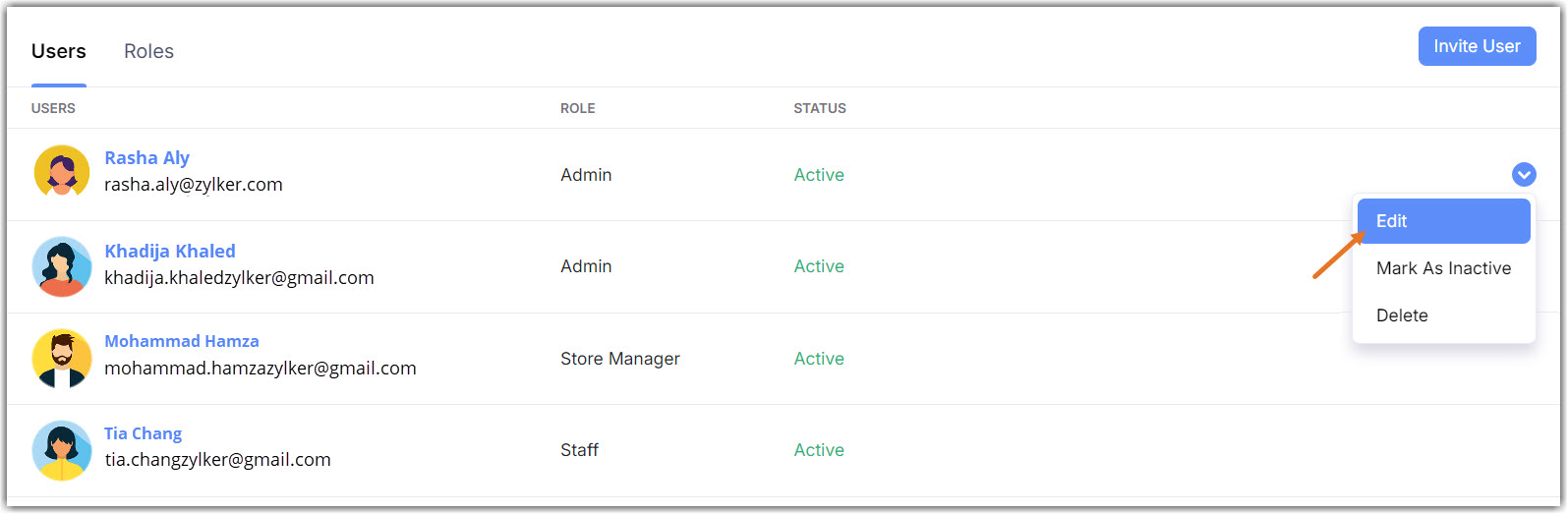Click Tia Chang's avatar icon
Screen dimensions: 1568x514
[62, 450]
